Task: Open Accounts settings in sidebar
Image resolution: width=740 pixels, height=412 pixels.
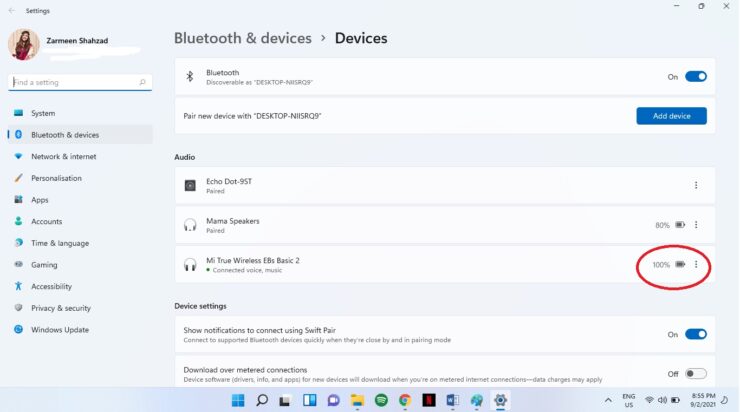Action: coord(80,221)
